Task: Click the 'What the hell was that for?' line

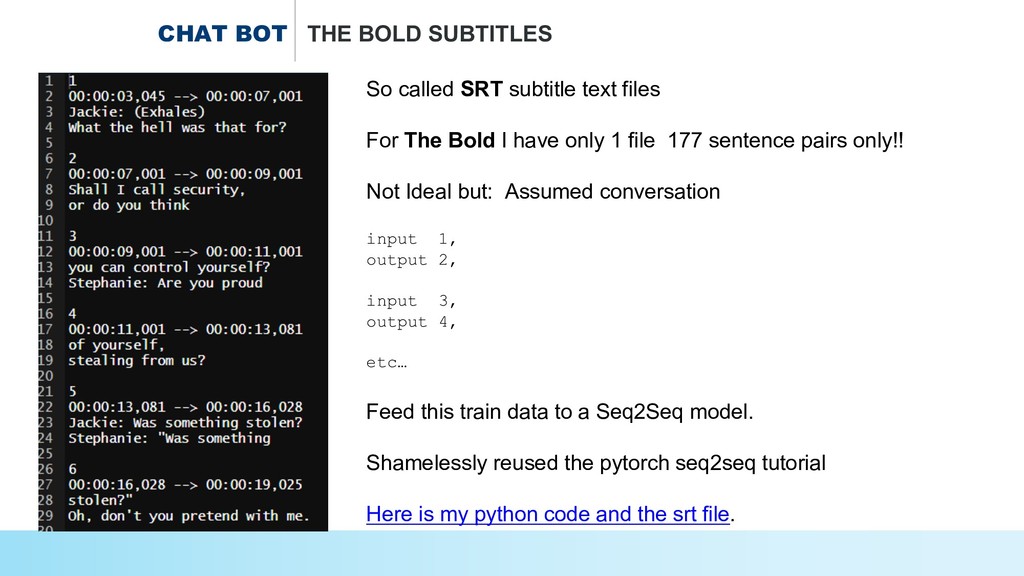Action: pyautogui.click(x=177, y=127)
